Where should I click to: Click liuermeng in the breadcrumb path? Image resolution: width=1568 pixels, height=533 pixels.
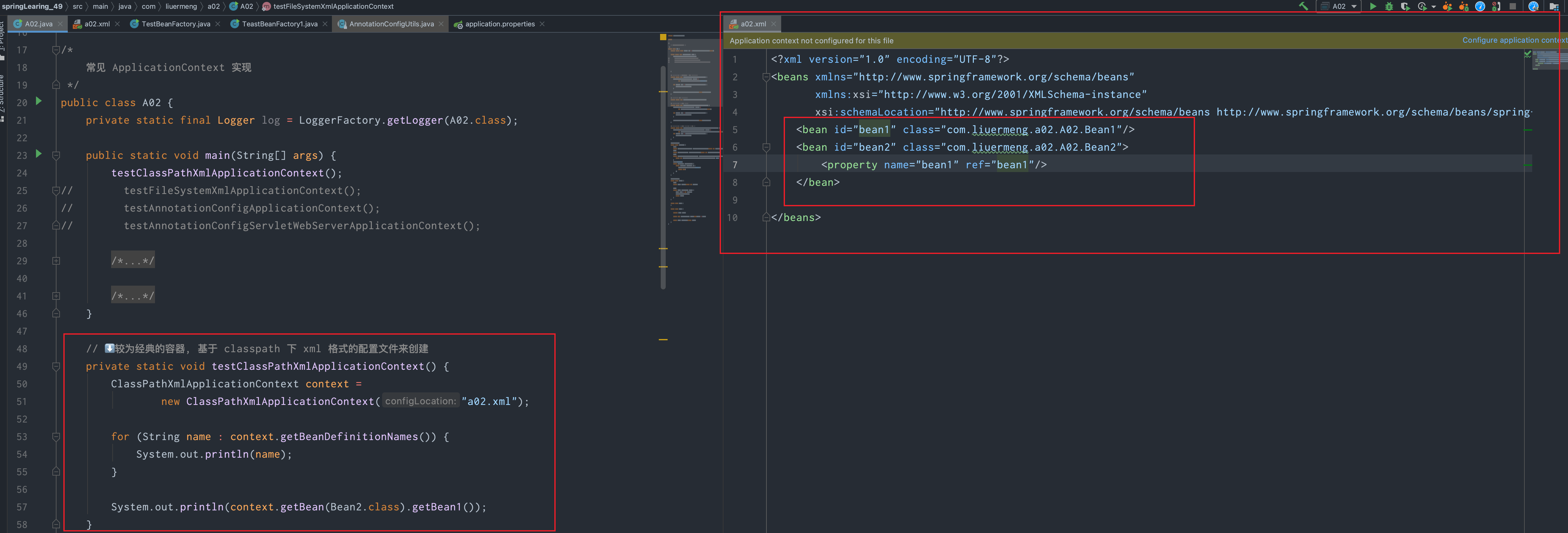(x=181, y=6)
